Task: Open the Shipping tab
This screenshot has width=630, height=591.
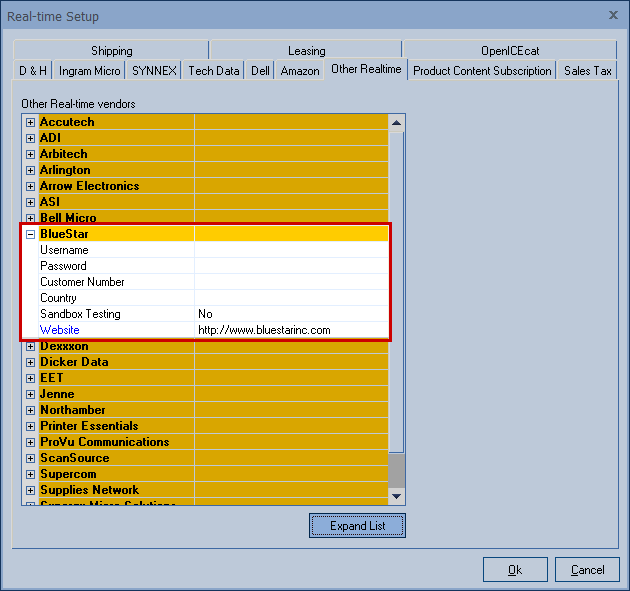Action: click(111, 51)
